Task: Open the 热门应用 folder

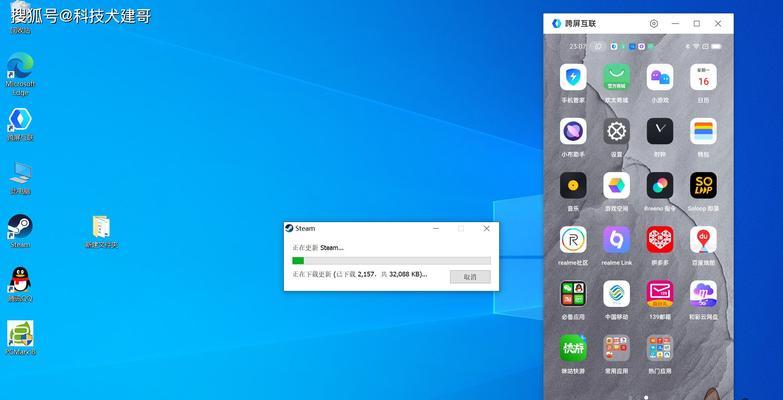Action: click(660, 348)
